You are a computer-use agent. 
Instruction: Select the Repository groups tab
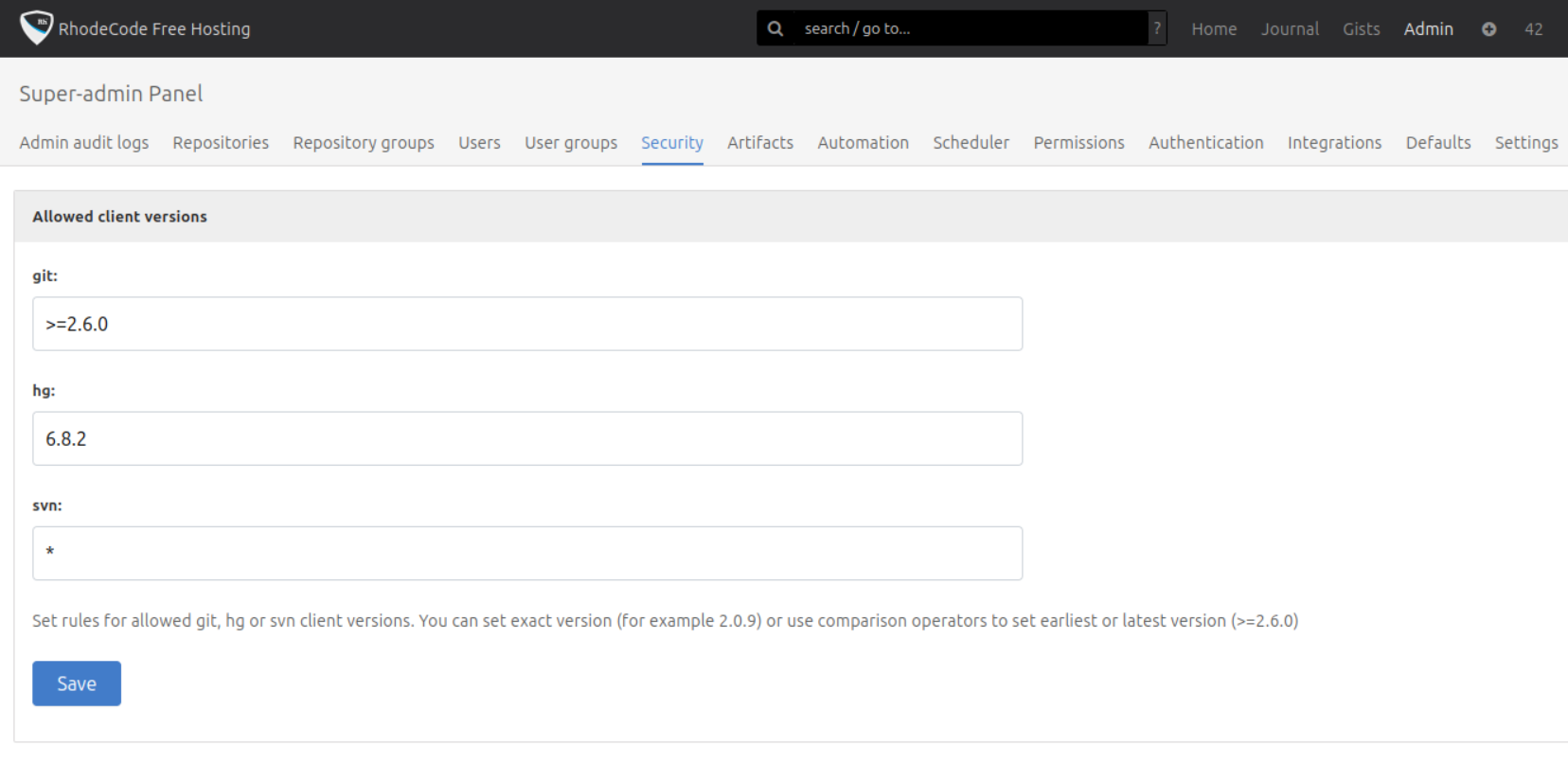point(364,143)
